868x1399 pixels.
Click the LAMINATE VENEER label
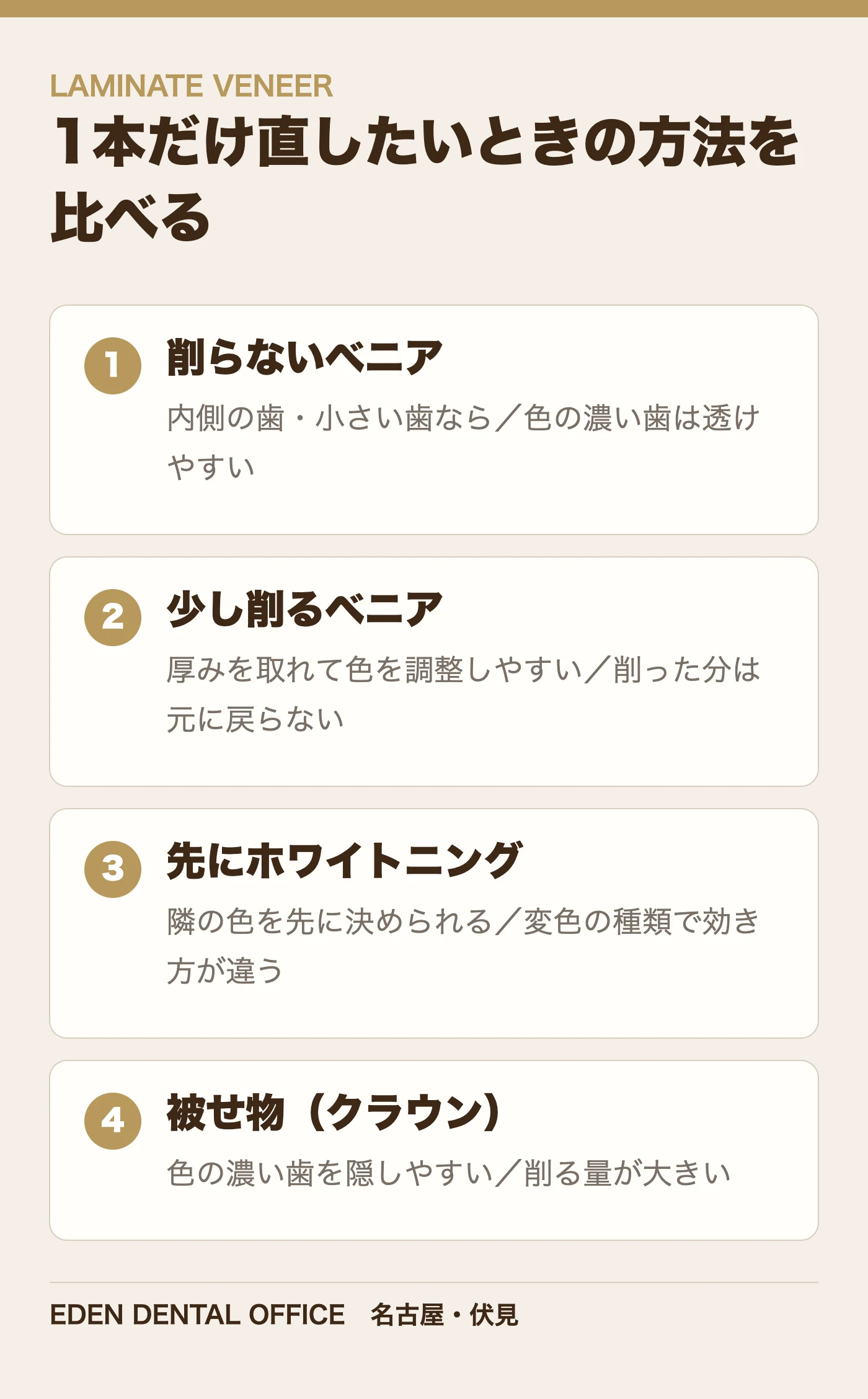pos(192,86)
